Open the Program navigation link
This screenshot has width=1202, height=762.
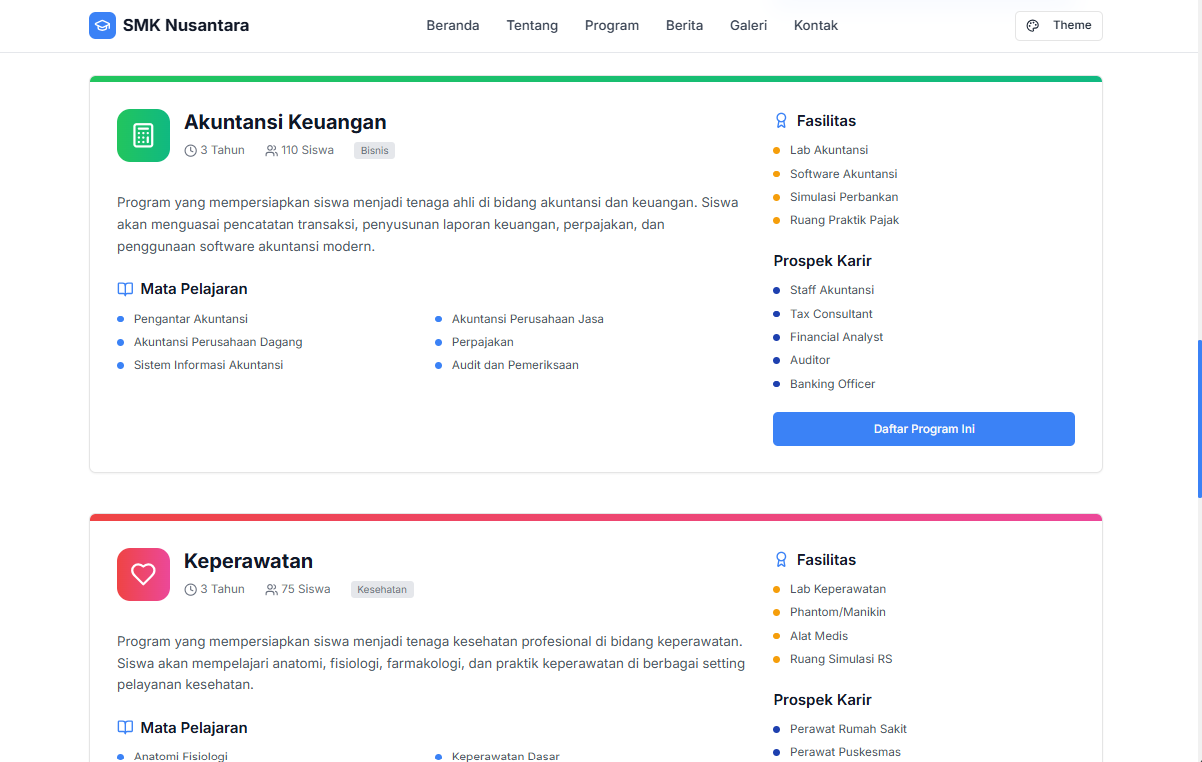(x=611, y=26)
